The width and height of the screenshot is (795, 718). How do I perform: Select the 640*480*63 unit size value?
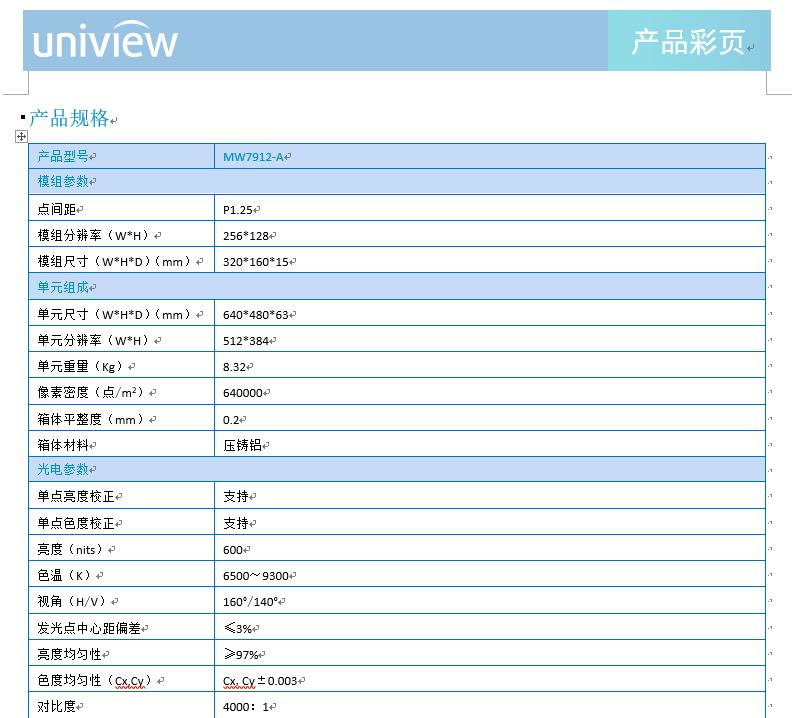point(256,314)
